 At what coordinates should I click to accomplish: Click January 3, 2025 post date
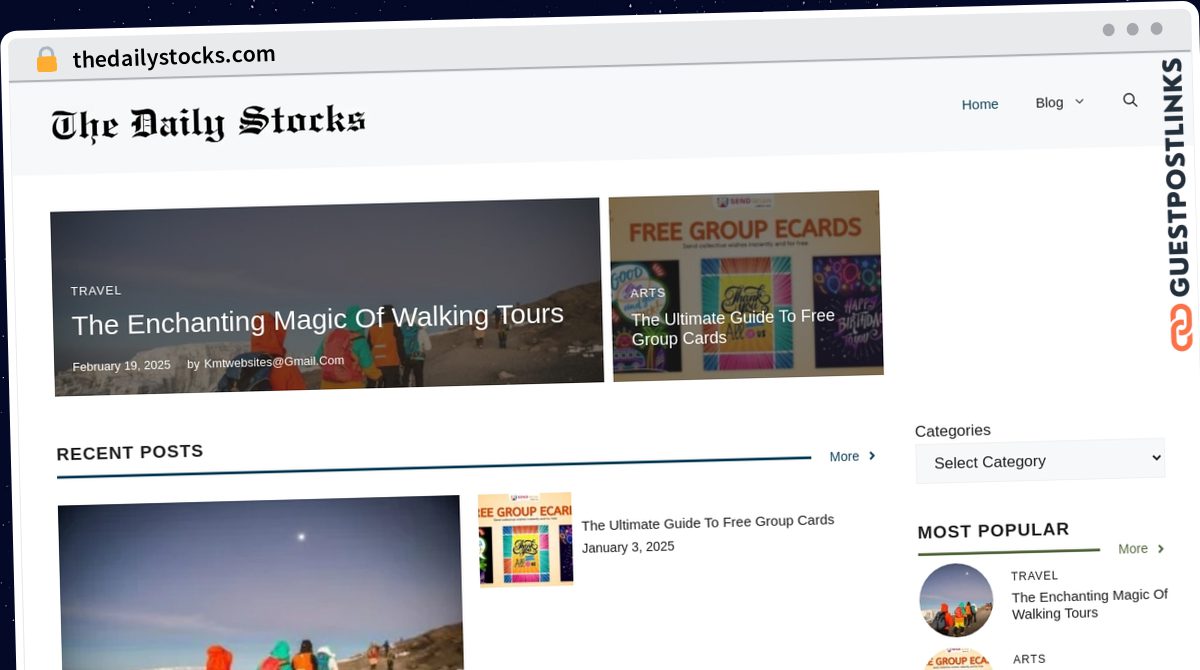coord(628,547)
